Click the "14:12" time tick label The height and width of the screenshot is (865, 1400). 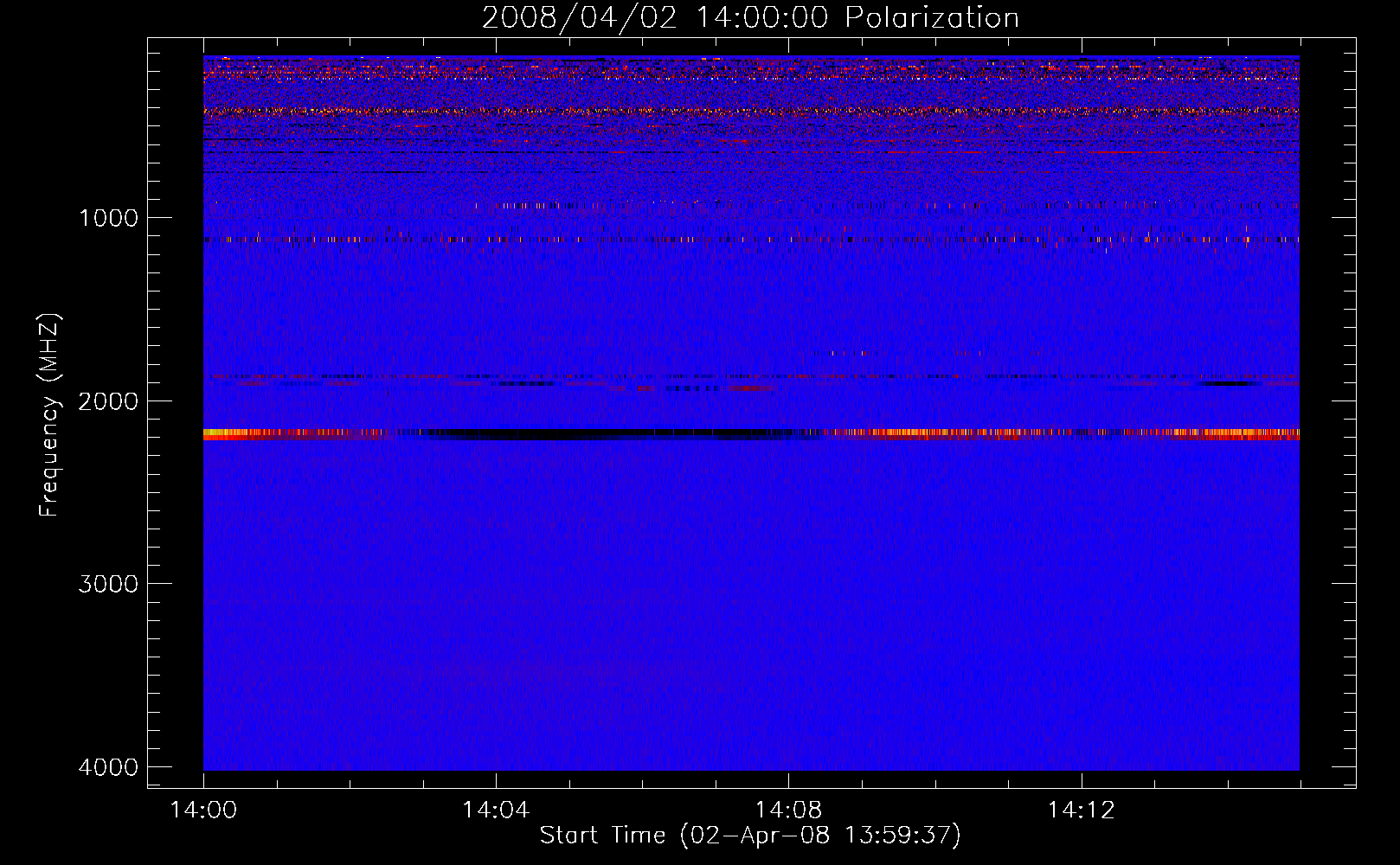pyautogui.click(x=1081, y=811)
